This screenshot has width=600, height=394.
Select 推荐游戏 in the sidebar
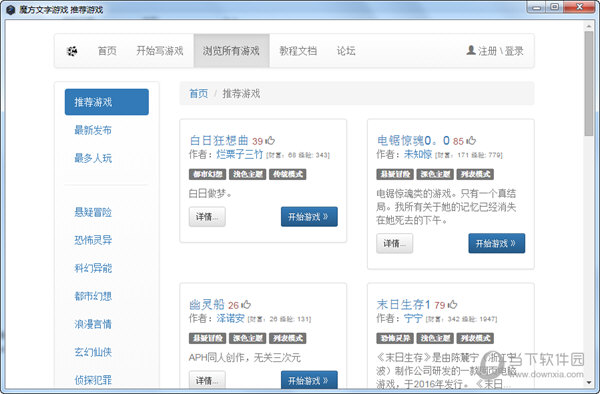107,102
